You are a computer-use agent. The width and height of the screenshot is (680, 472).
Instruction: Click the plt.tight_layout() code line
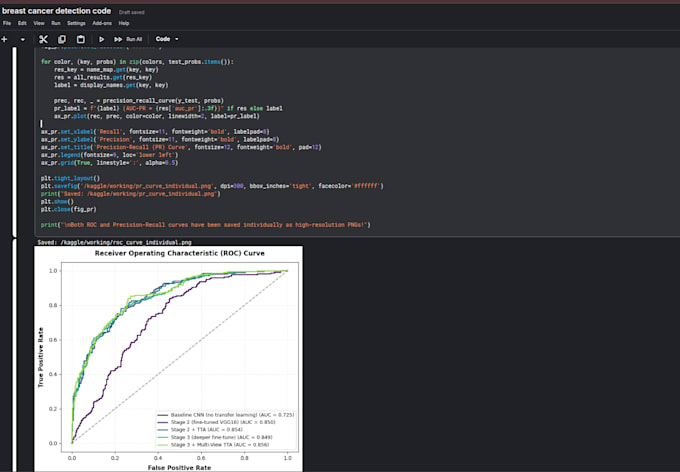click(x=70, y=178)
